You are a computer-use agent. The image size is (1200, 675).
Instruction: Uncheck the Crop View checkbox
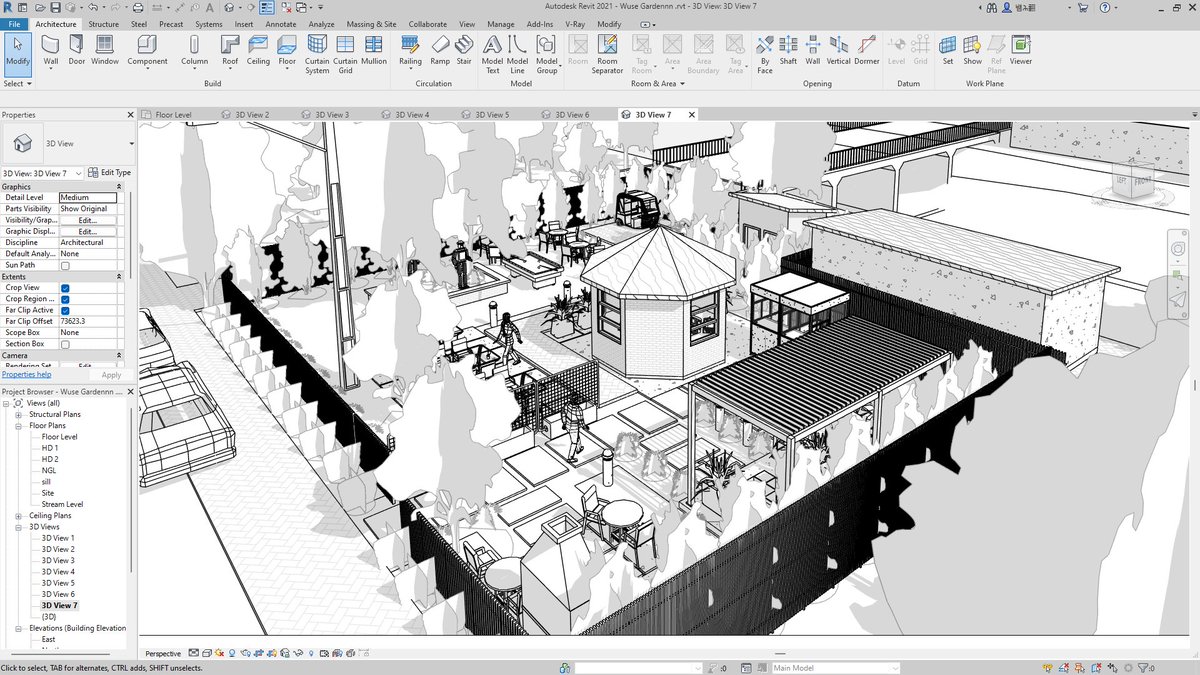(65, 288)
